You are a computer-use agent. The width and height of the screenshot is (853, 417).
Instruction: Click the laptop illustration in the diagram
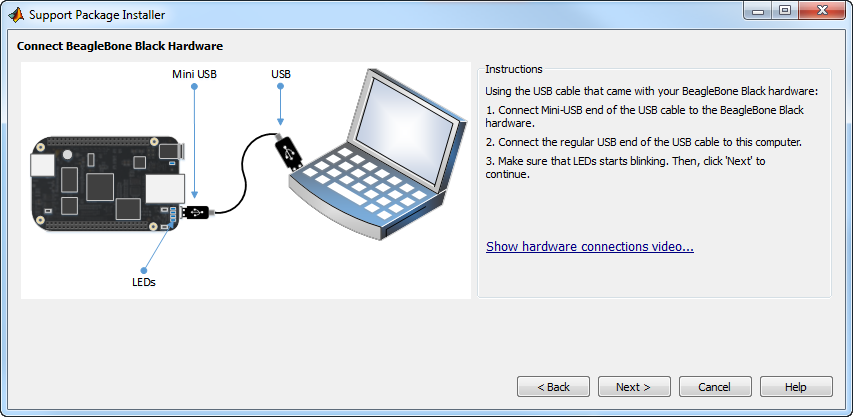378,154
